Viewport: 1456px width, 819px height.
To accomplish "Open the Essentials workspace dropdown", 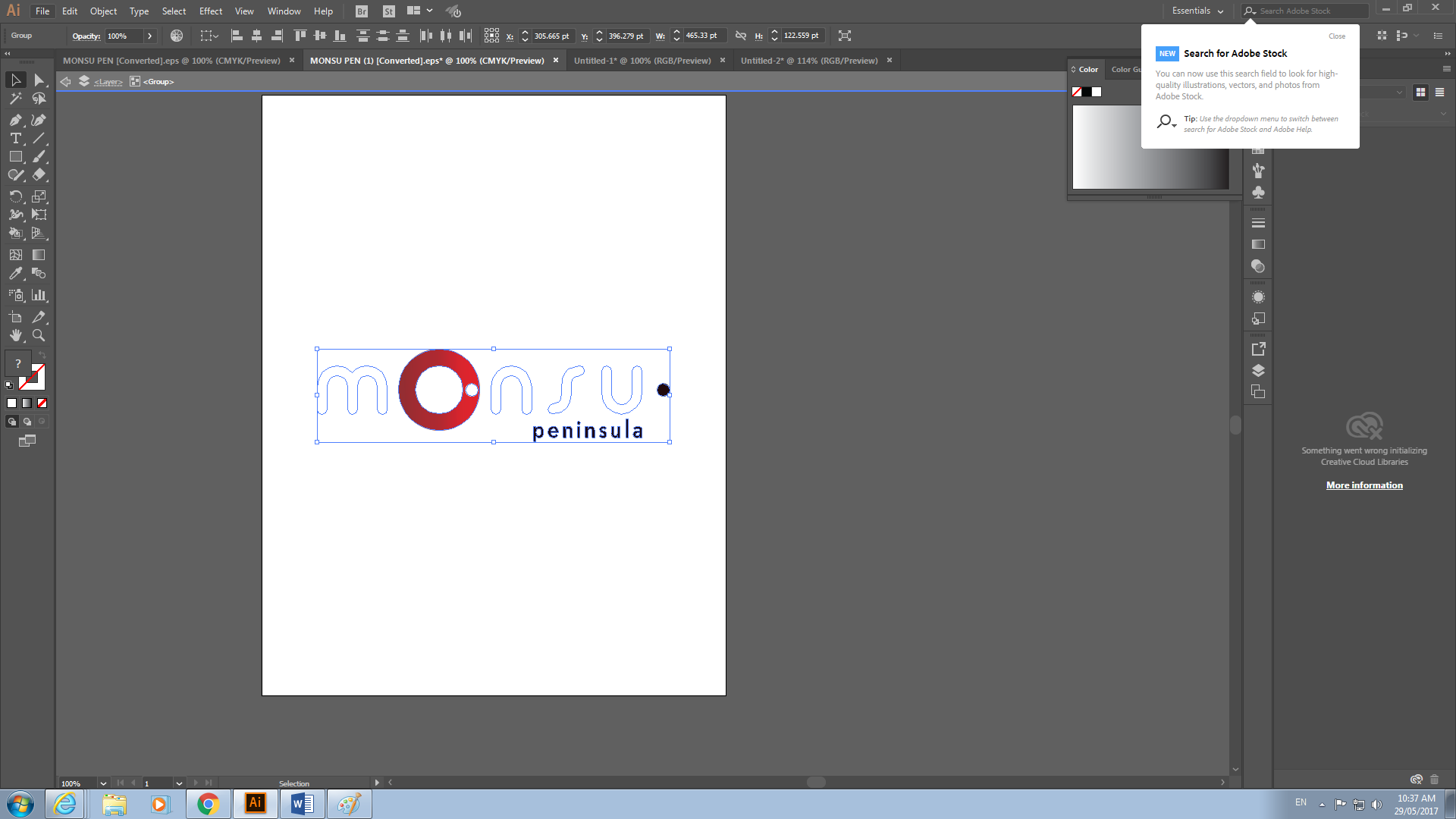I will pos(1197,11).
